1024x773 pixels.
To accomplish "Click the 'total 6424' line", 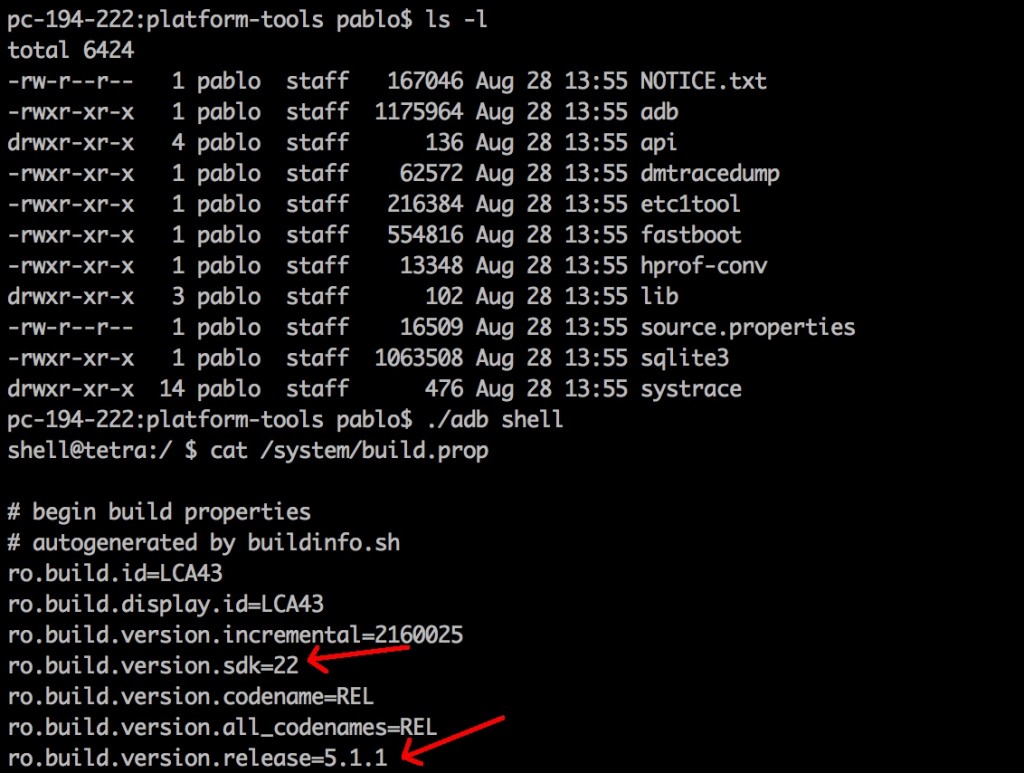I will coord(70,50).
